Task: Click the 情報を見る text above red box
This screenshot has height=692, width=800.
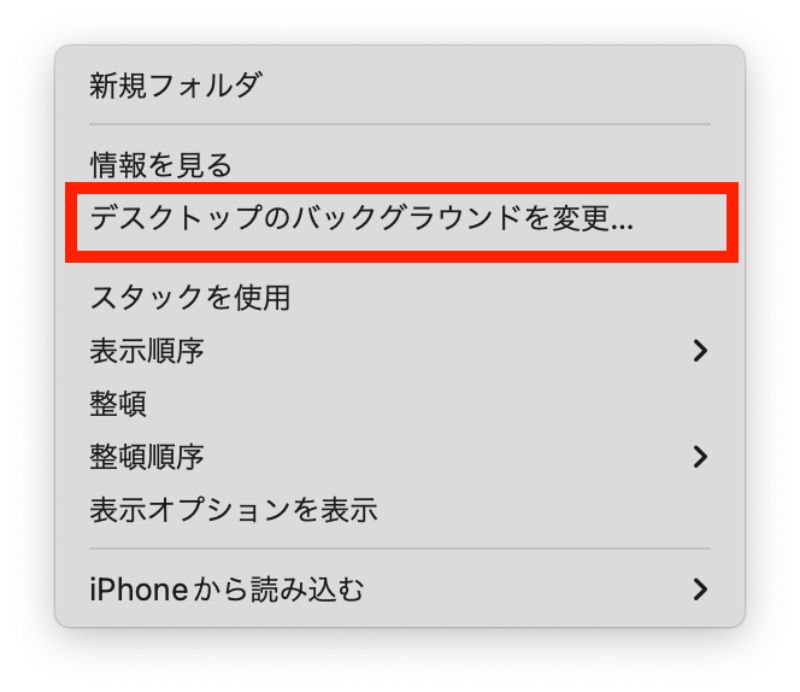Action: [161, 165]
